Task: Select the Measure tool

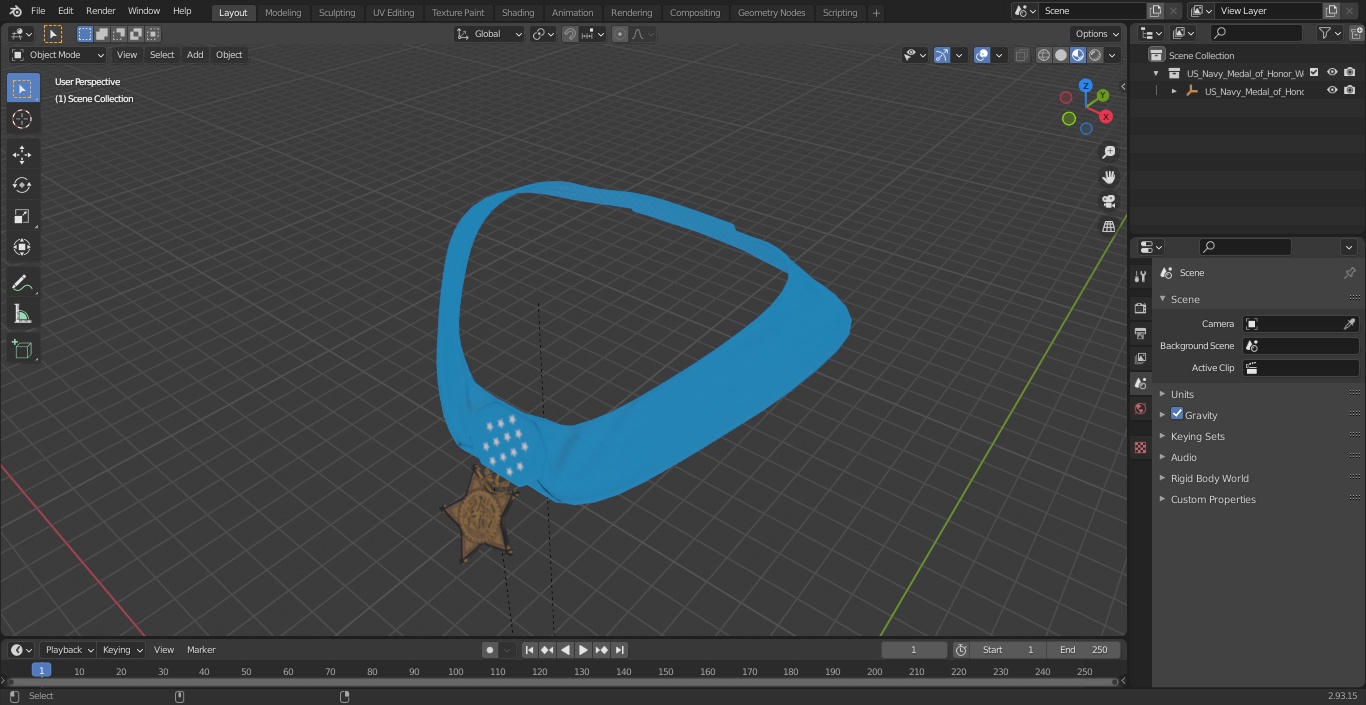Action: (x=22, y=314)
